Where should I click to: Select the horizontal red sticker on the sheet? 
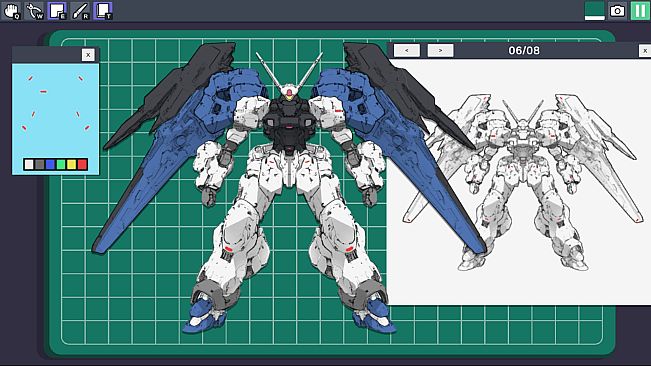click(x=43, y=92)
